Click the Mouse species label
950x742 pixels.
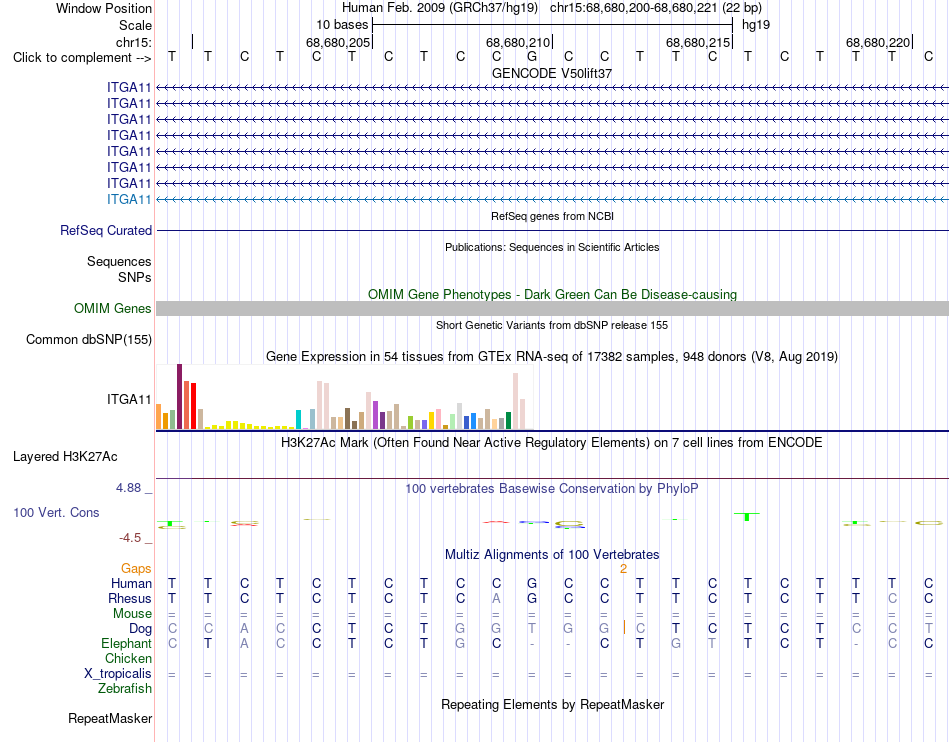click(x=132, y=614)
